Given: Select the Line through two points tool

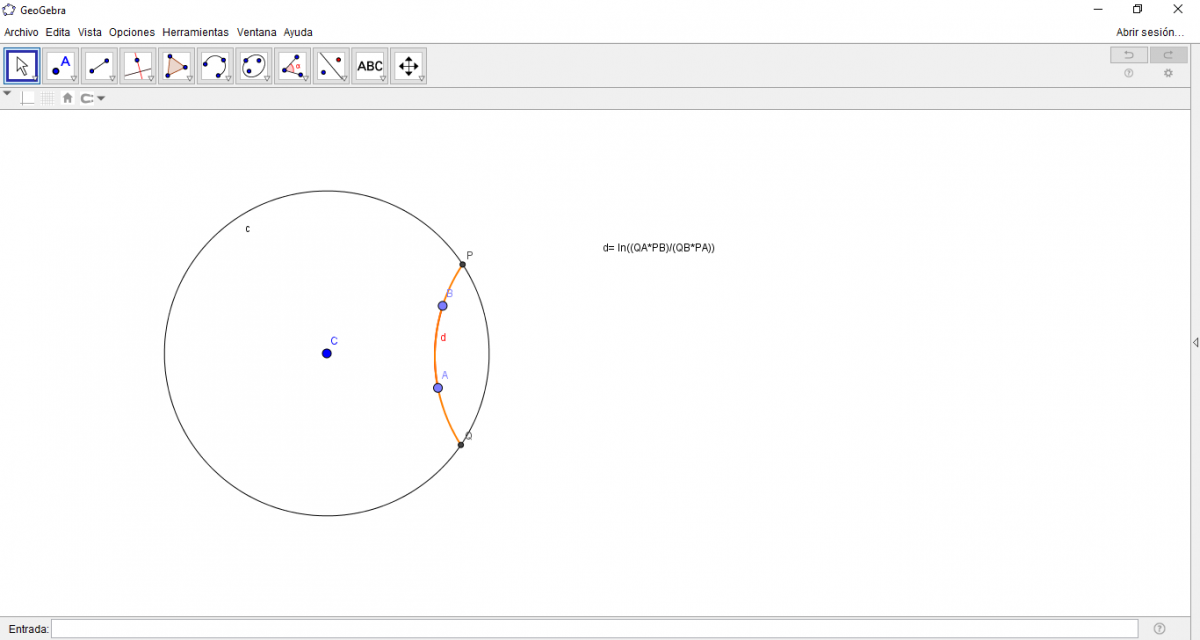Looking at the screenshot, I should coord(99,66).
